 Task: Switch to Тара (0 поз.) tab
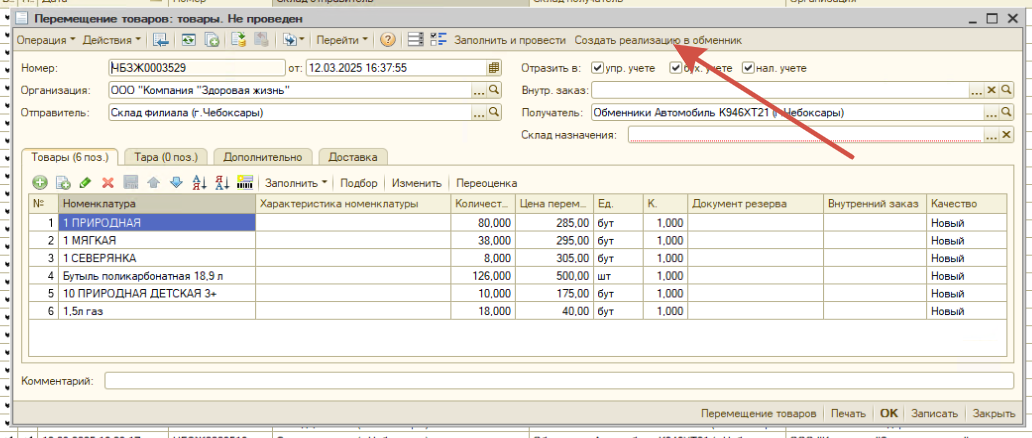(166, 157)
